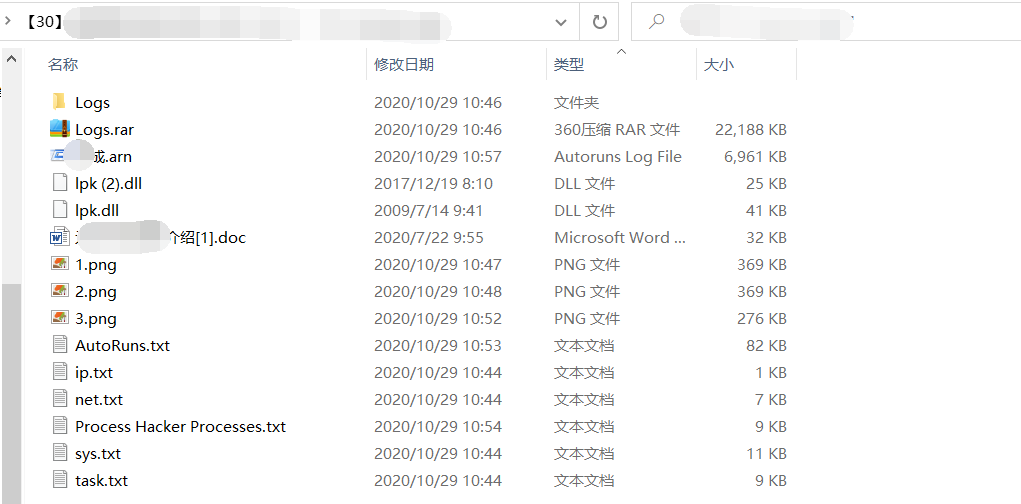Select the lpk (2).dll file name
Image resolution: width=1021 pixels, height=504 pixels.
click(108, 183)
